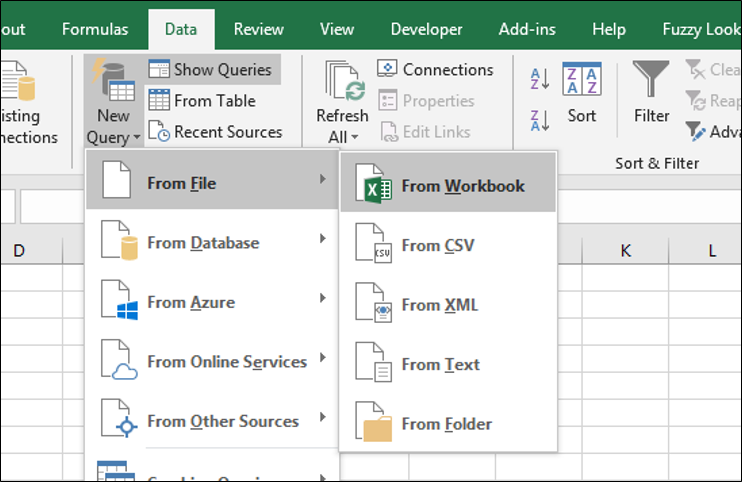This screenshot has height=482, width=742.
Task: Open the Fuzzy Lookup tab
Action: 700,29
